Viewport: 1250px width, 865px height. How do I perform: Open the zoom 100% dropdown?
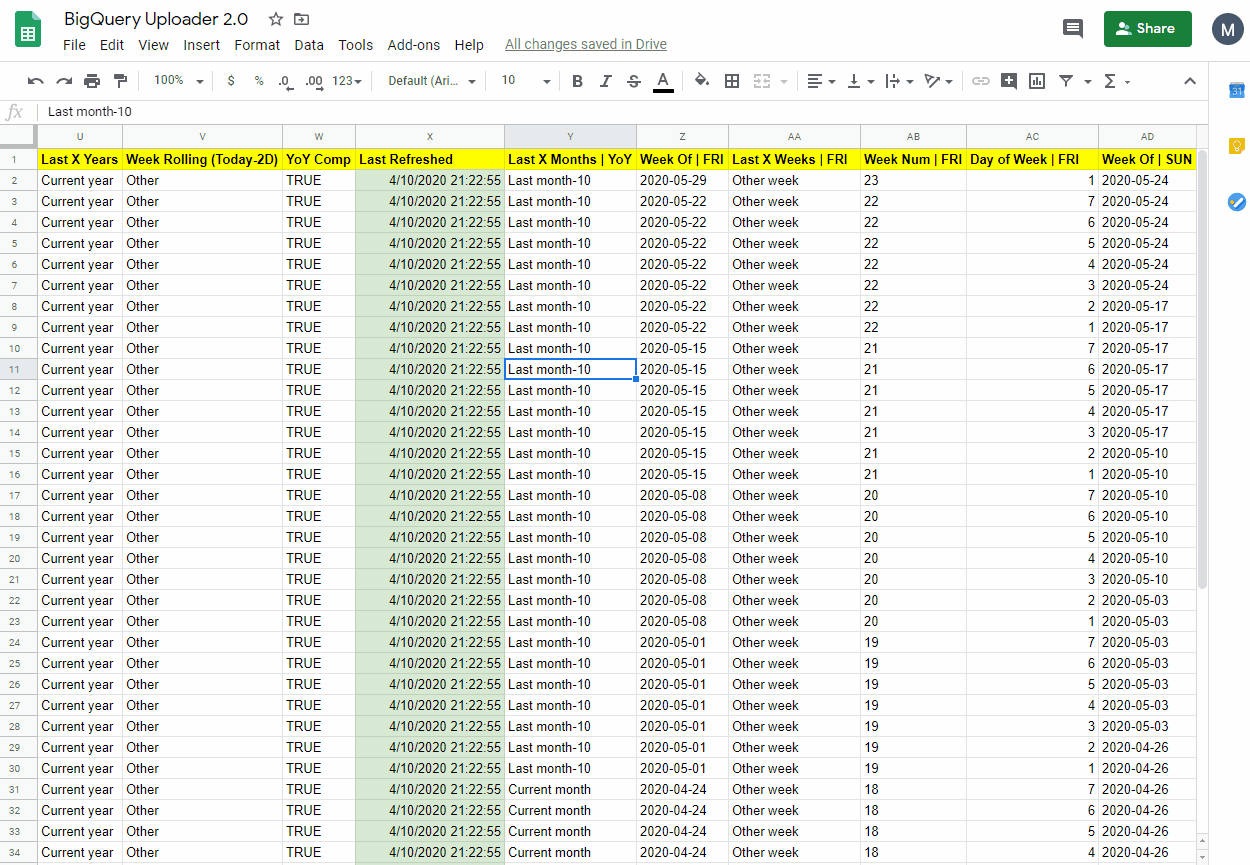click(x=179, y=81)
